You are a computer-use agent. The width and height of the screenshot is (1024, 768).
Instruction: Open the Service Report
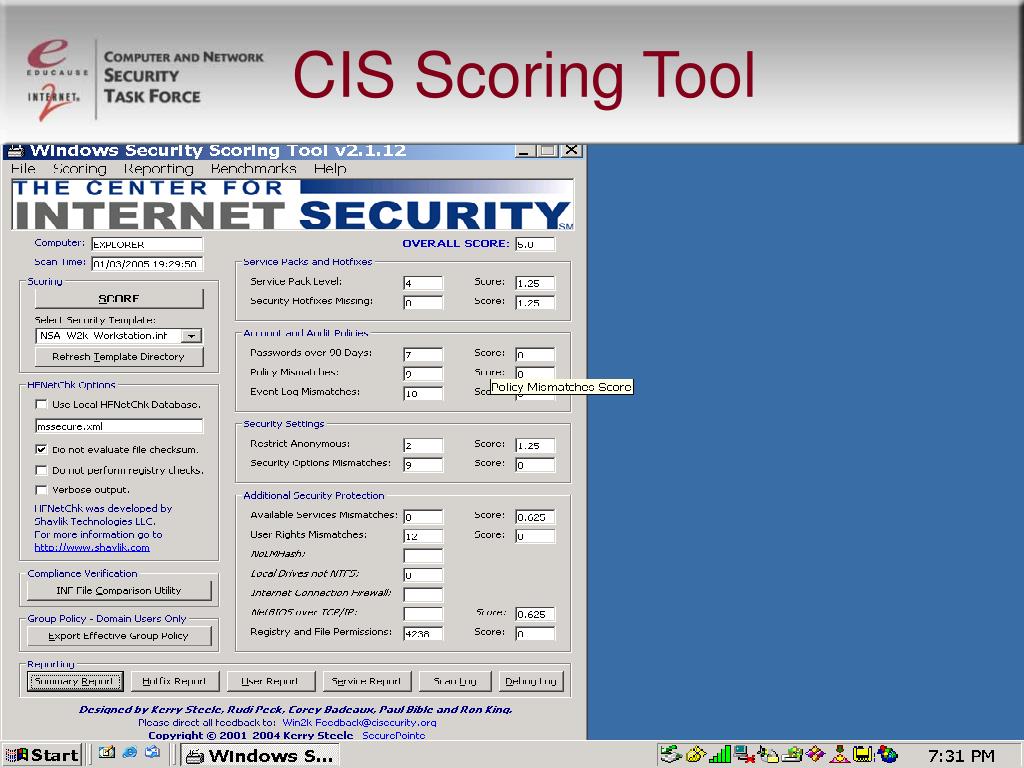366,681
